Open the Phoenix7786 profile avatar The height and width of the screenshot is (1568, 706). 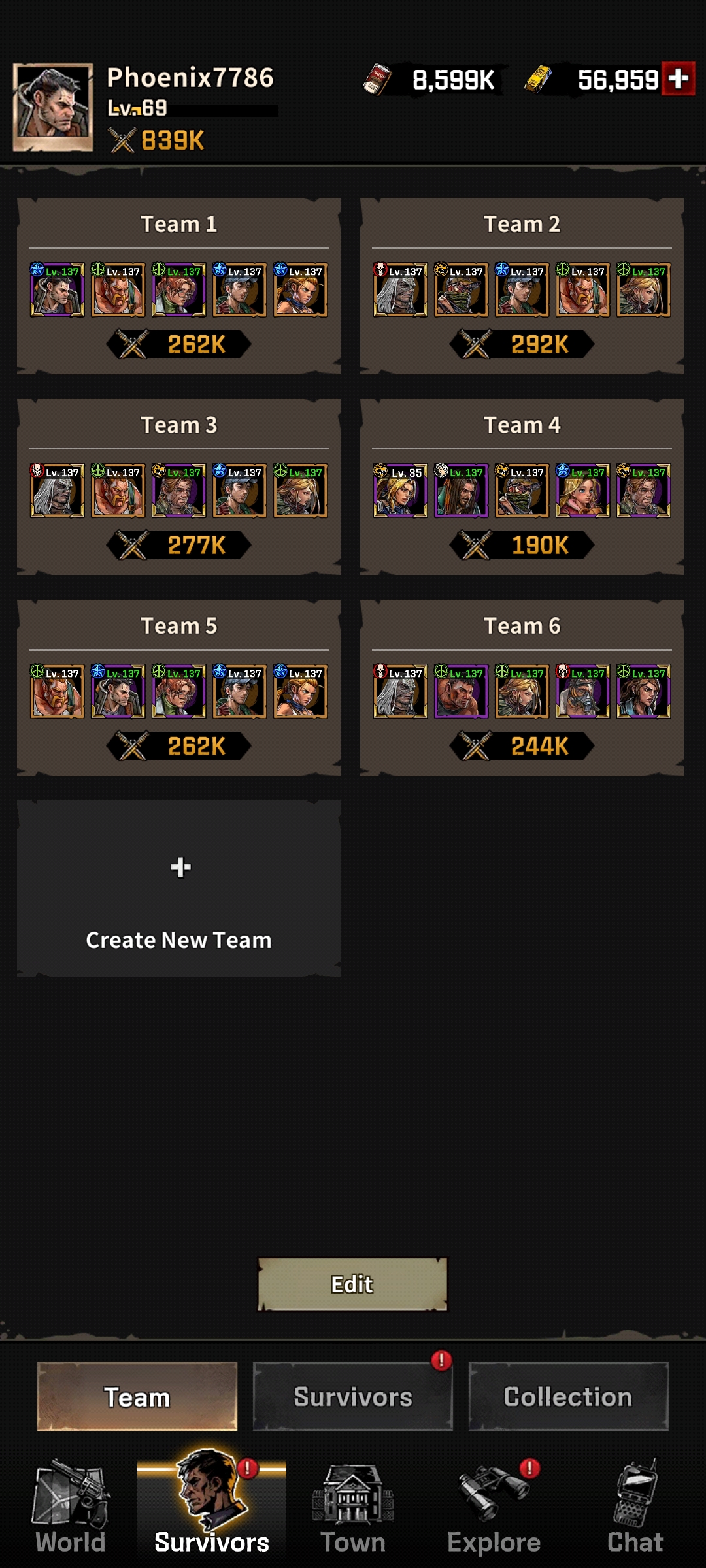coord(53,108)
